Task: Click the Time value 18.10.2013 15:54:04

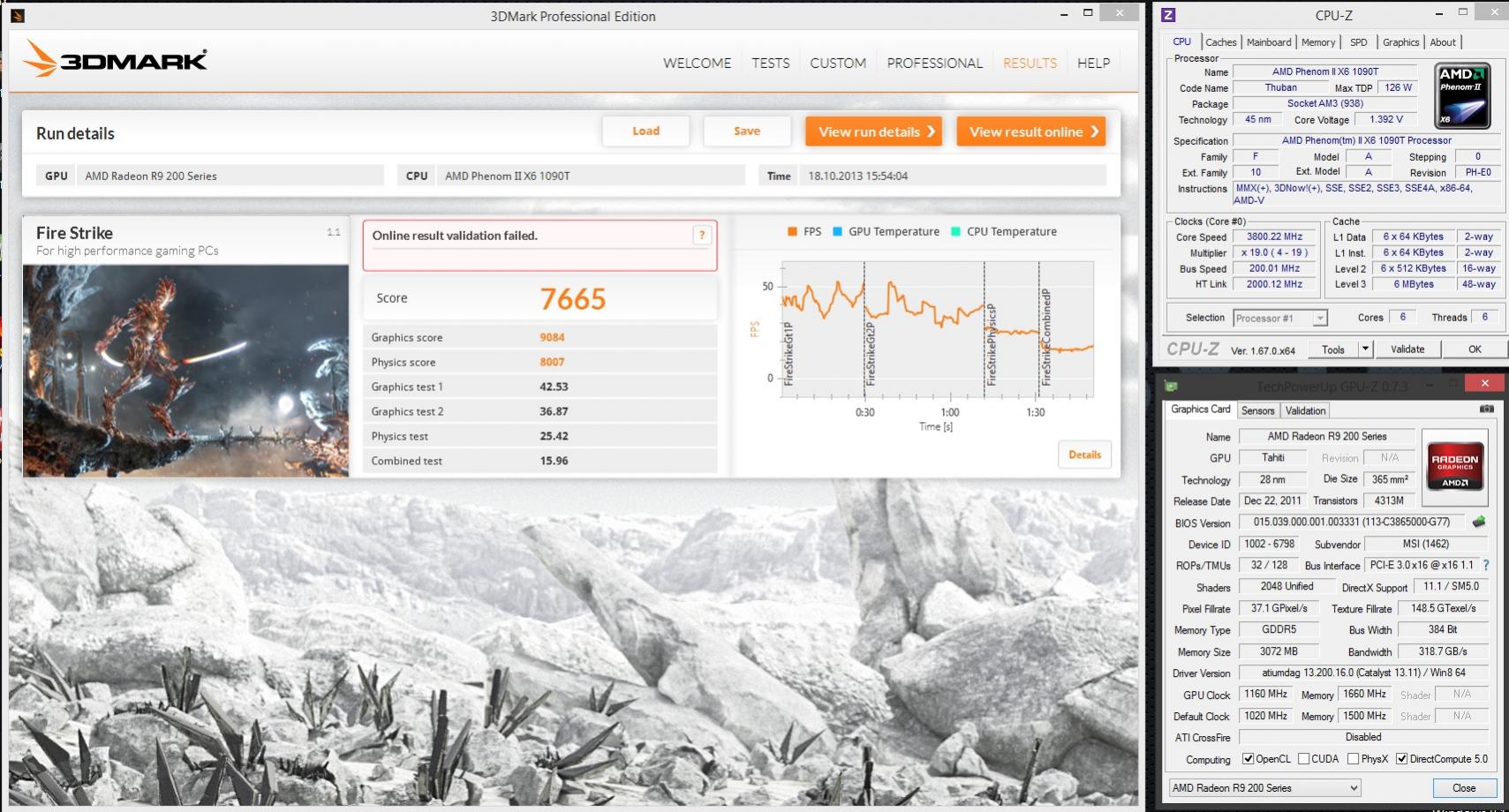Action: click(x=858, y=176)
